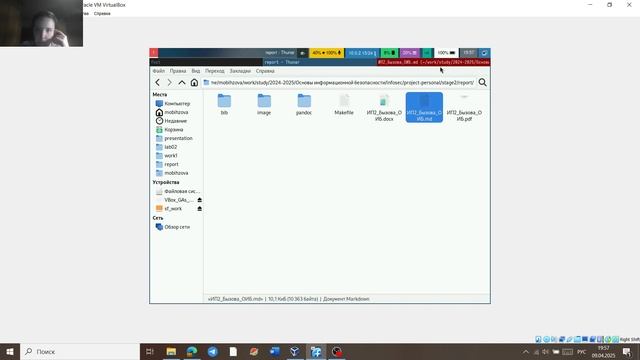Show hidden tray icons chevron
Screen dimensions: 640x360
[526, 352]
